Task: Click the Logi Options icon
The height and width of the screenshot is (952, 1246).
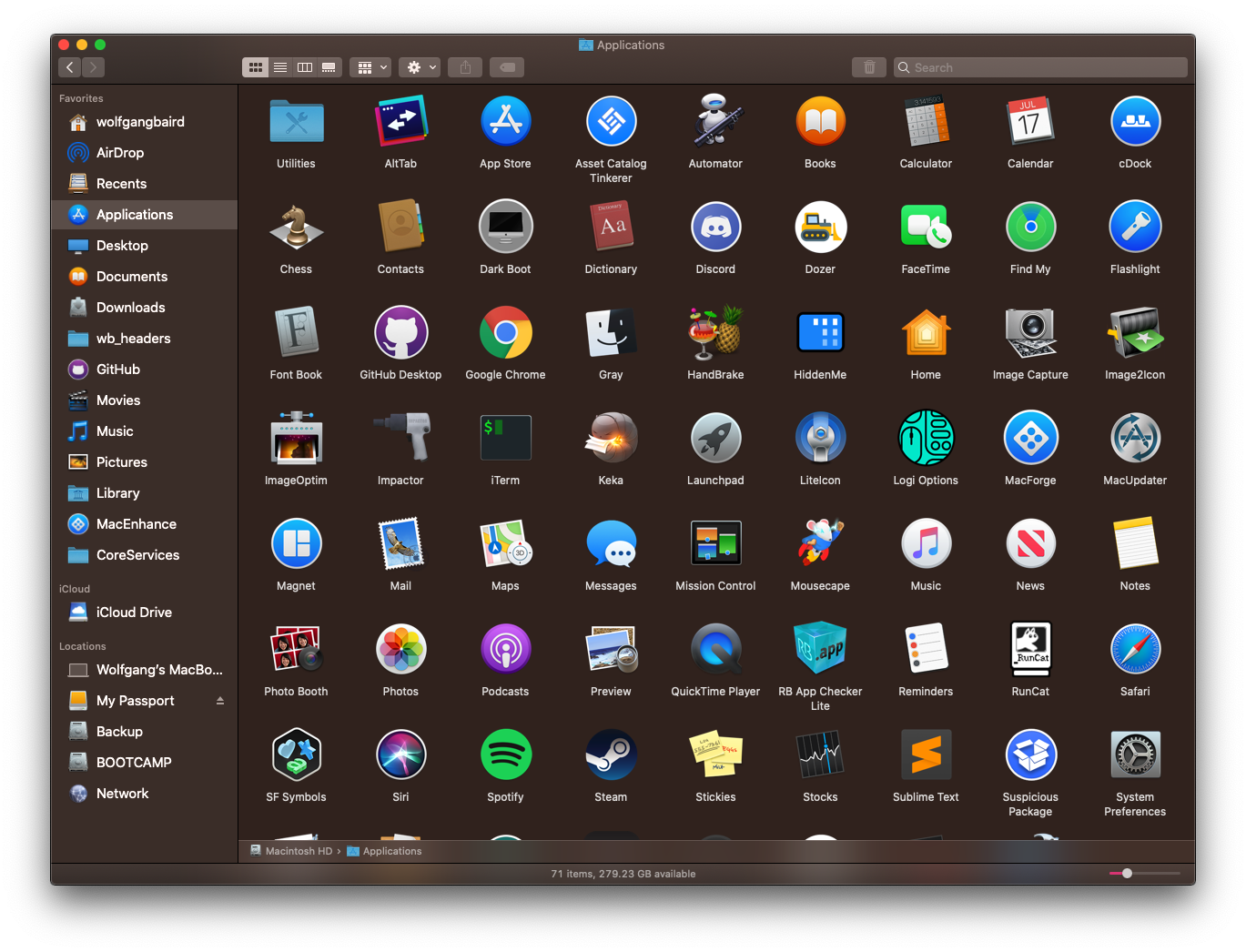Action: (x=926, y=439)
